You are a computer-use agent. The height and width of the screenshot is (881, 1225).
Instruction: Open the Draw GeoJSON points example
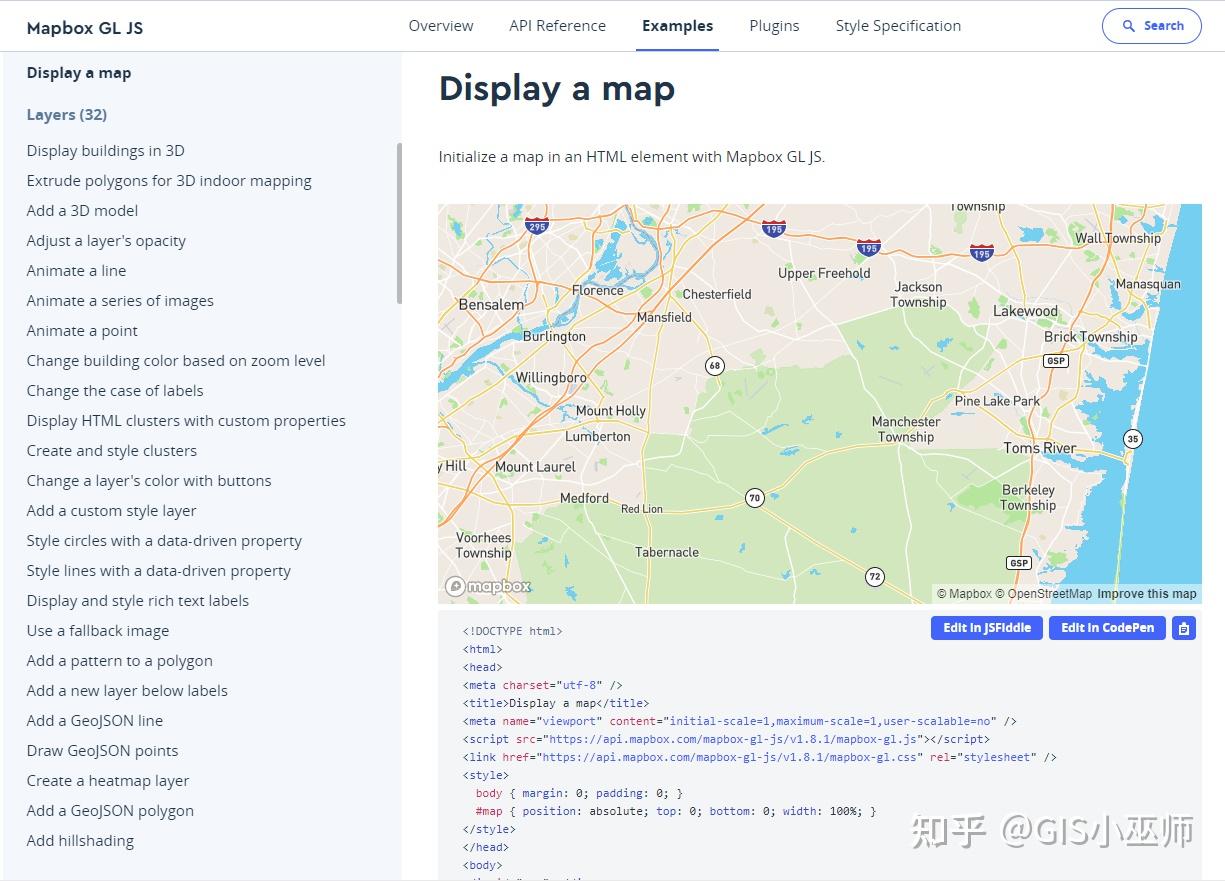pos(102,750)
